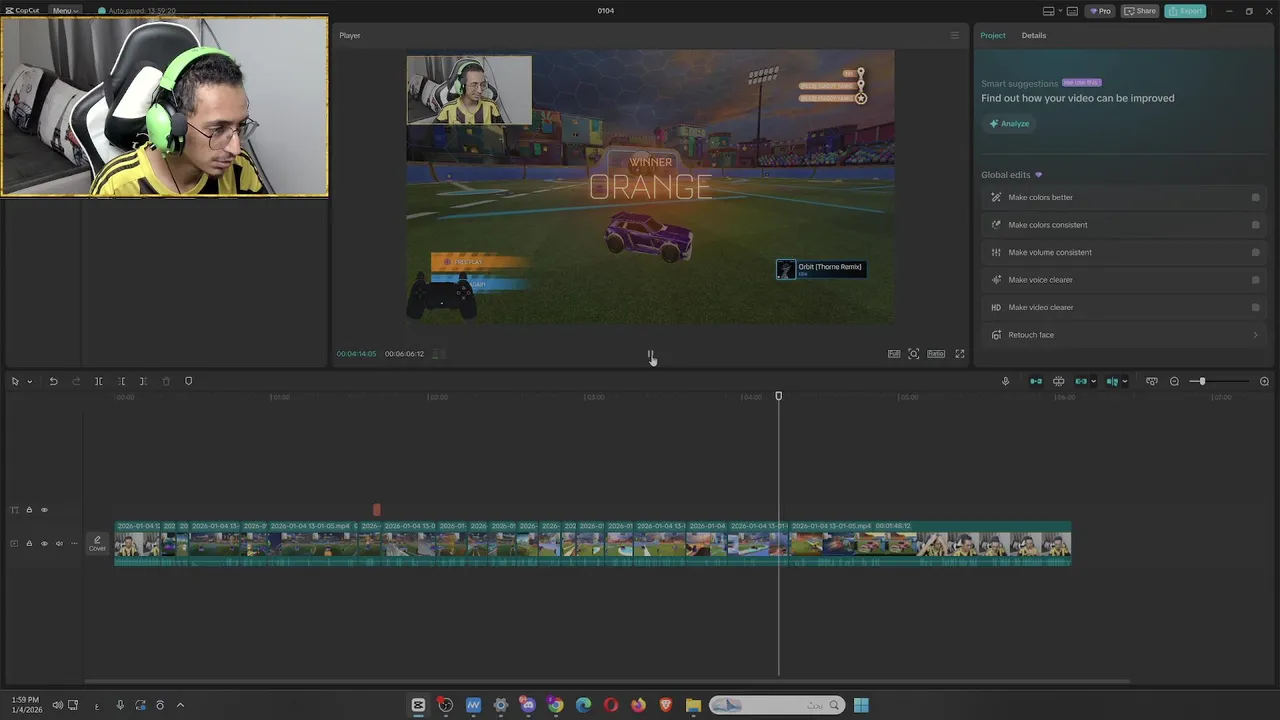Click the playhead handle on the ruler
Viewport: 1280px width, 720px height.
(x=779, y=397)
